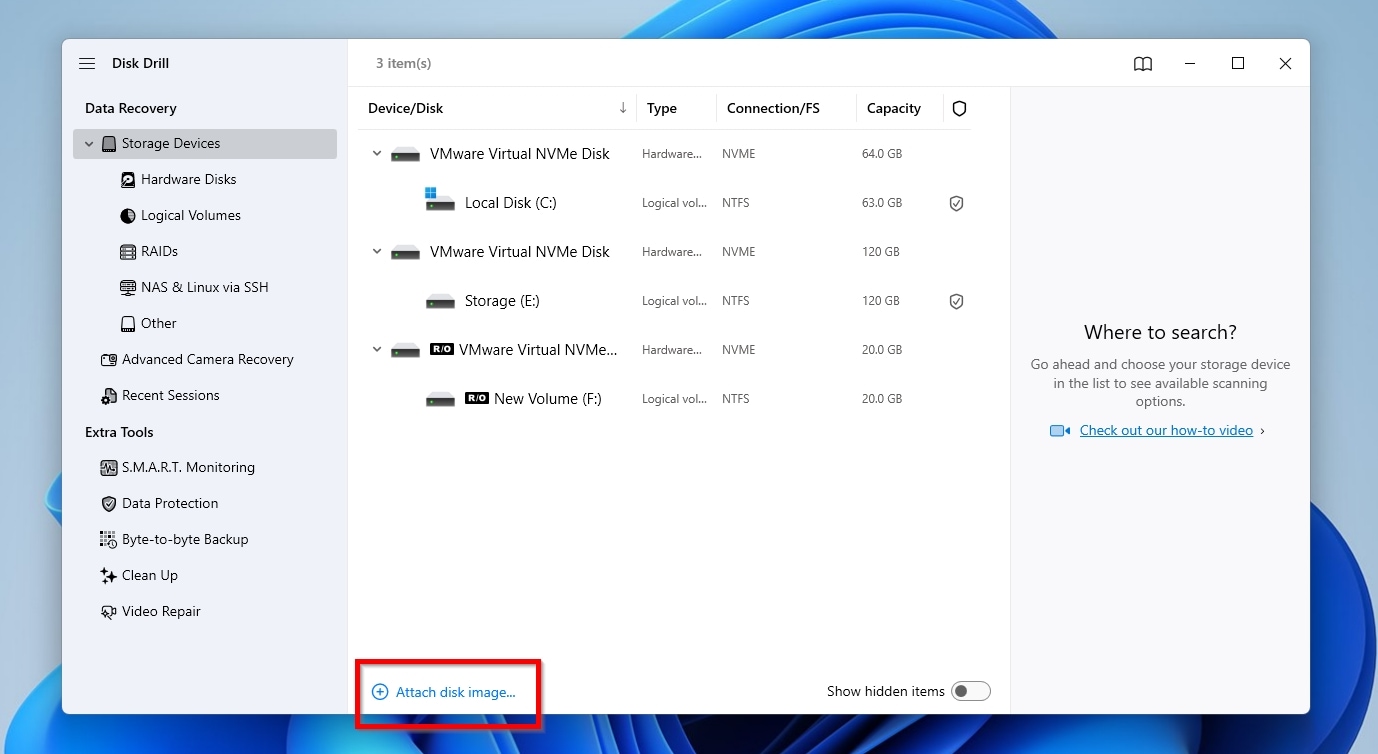The height and width of the screenshot is (754, 1378).
Task: Click the sort arrow in Device/Disk column
Action: click(x=623, y=108)
